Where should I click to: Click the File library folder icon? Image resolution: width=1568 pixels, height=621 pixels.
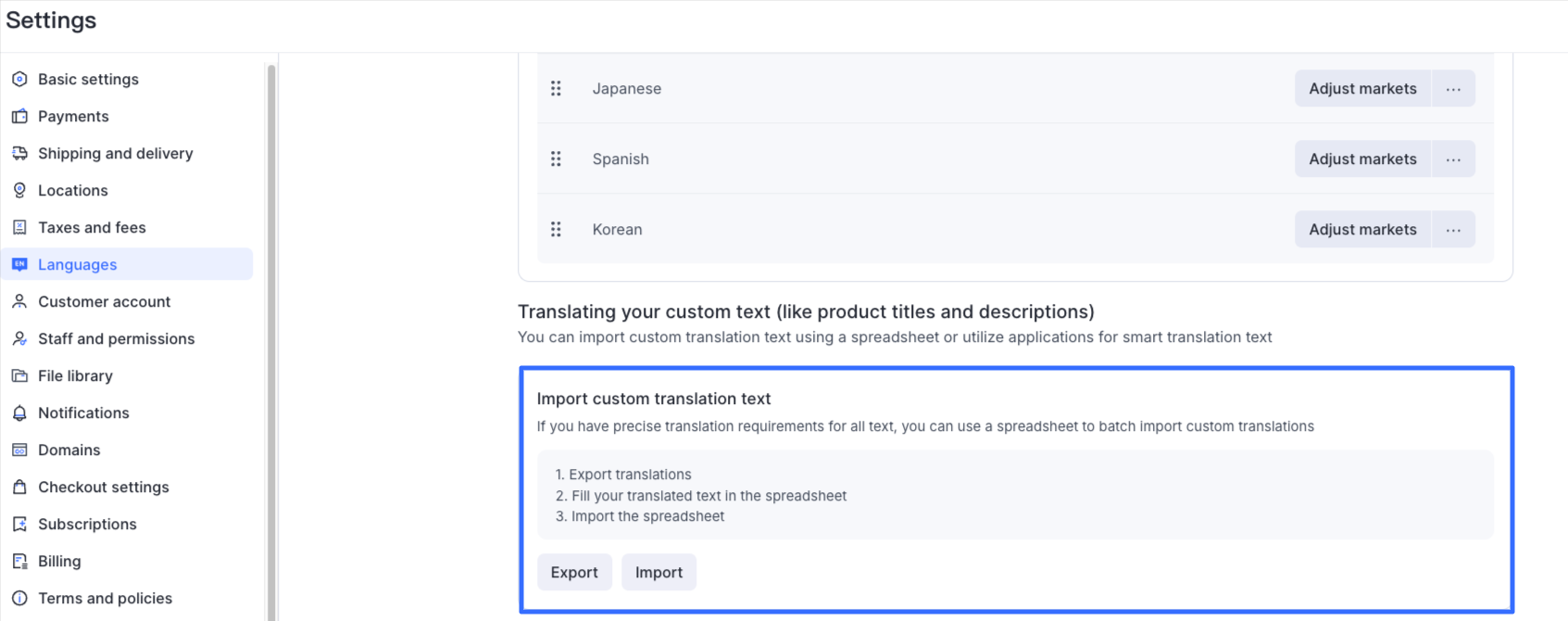click(x=19, y=376)
